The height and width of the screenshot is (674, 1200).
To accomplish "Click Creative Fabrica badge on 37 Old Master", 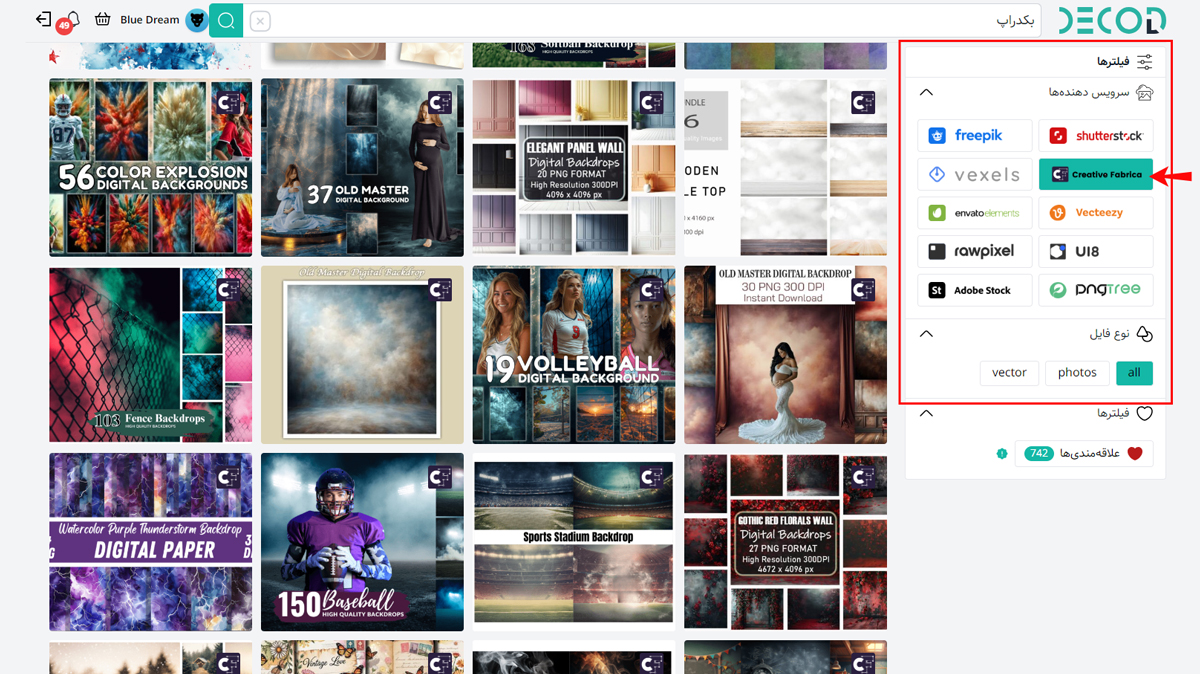I will pyautogui.click(x=440, y=102).
